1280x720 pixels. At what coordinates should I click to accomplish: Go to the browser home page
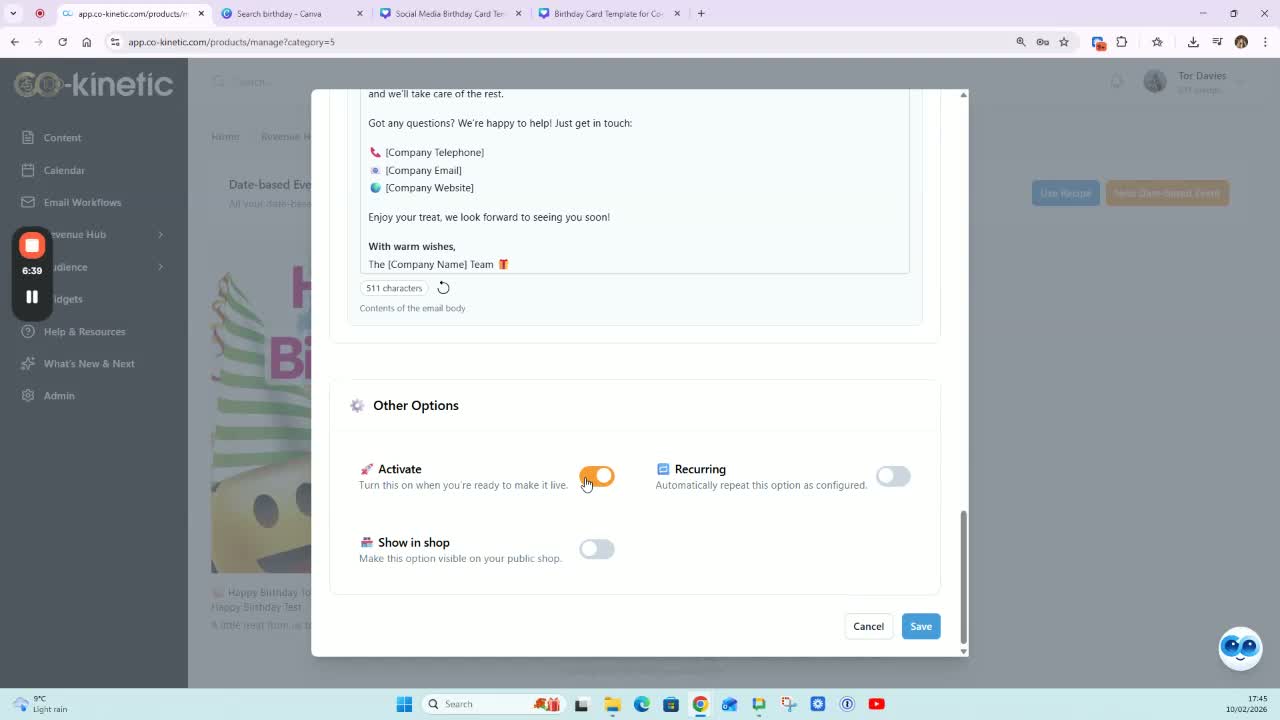(87, 42)
